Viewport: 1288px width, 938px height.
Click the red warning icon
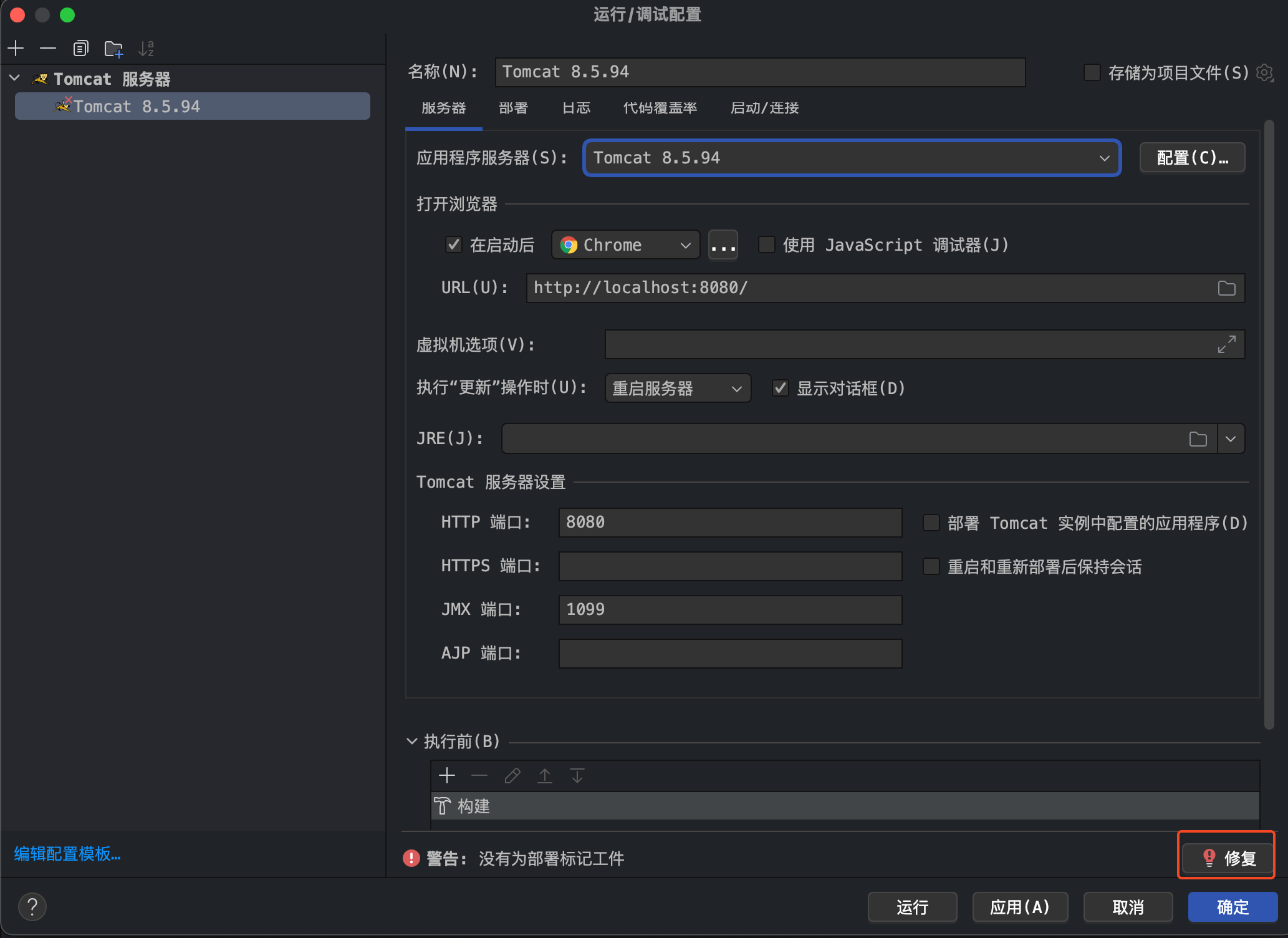pyautogui.click(x=411, y=858)
